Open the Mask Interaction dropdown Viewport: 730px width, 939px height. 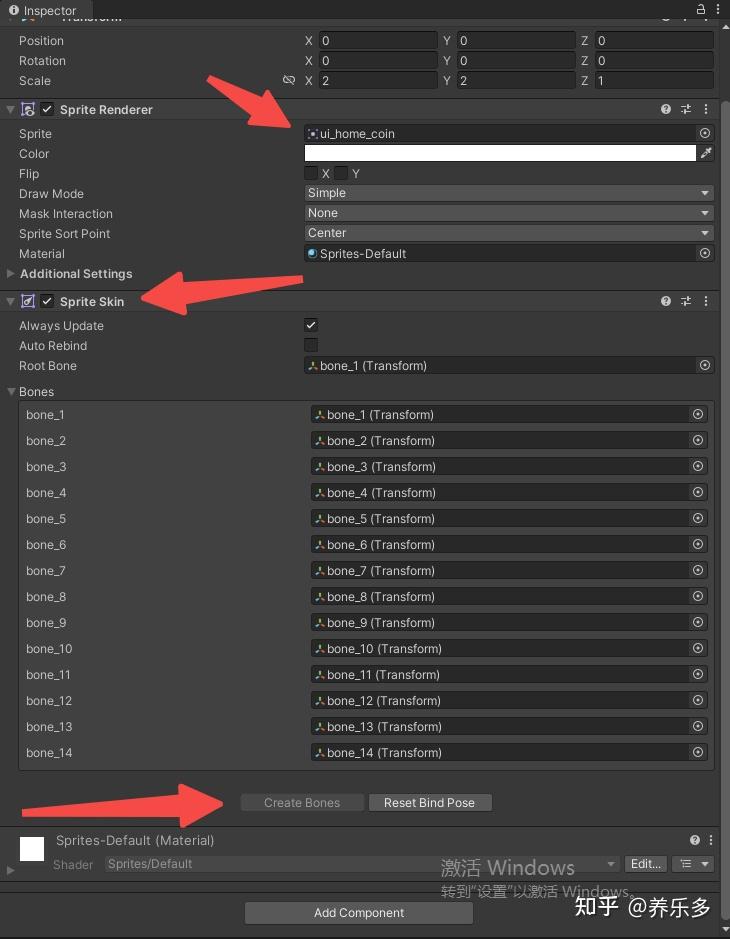[509, 213]
